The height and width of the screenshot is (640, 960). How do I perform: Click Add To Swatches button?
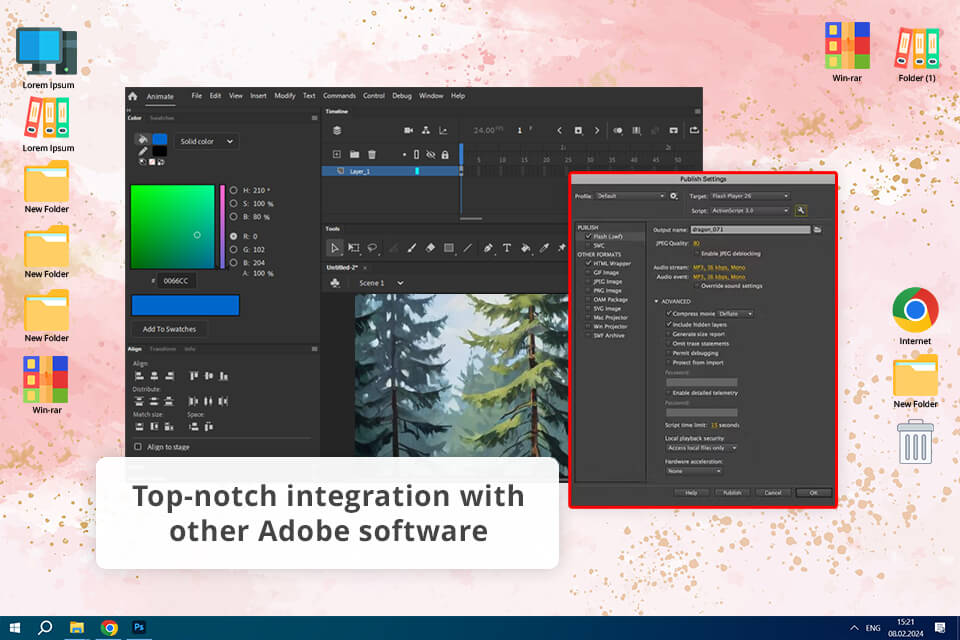coord(170,329)
